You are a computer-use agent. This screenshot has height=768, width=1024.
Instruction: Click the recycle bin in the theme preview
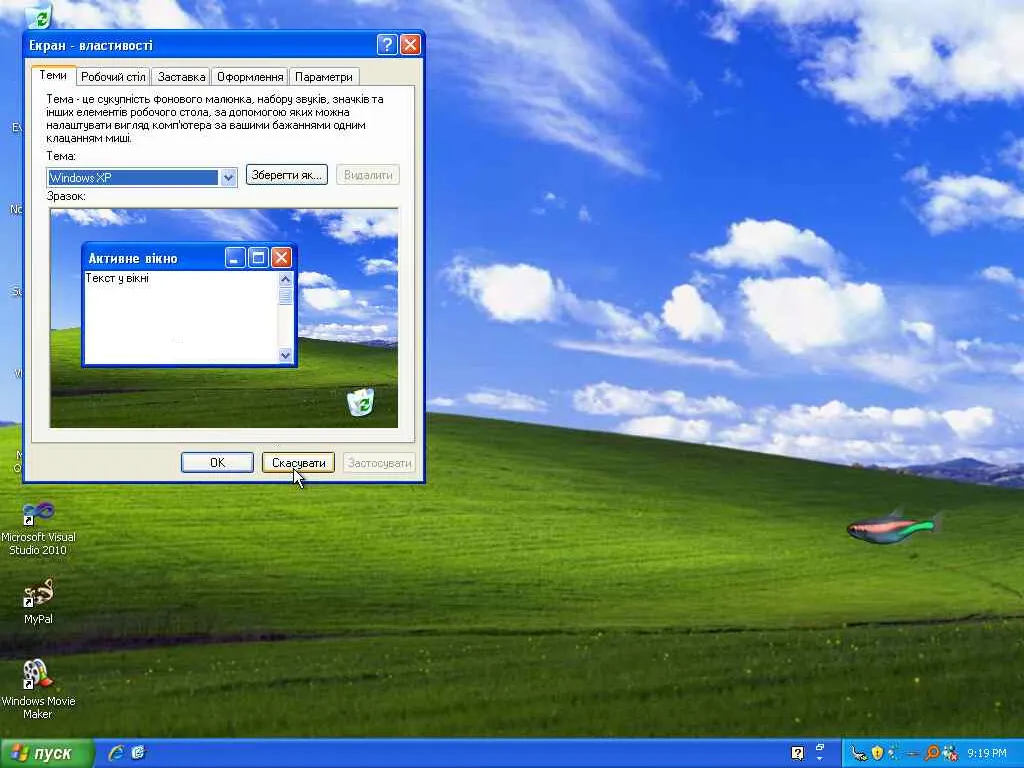point(360,402)
